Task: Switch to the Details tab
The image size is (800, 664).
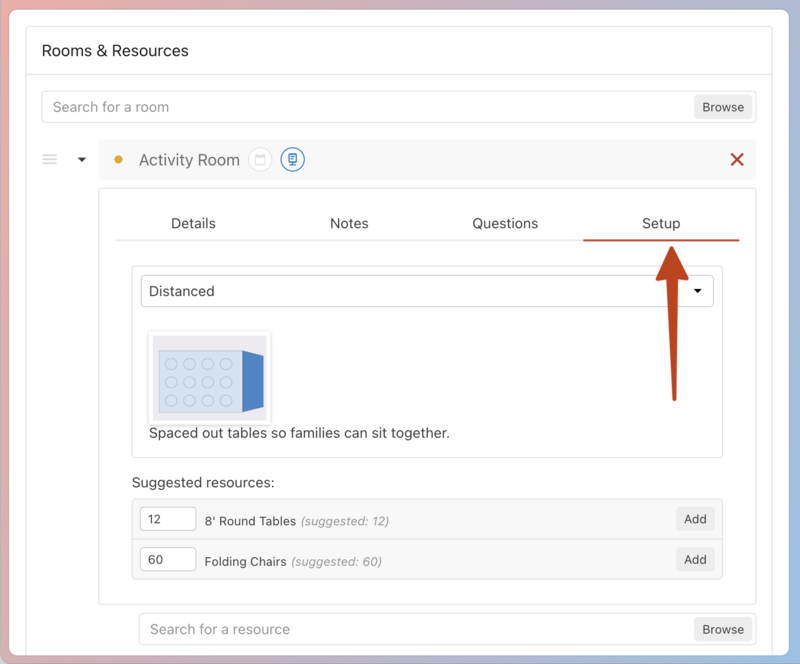Action: click(x=193, y=224)
